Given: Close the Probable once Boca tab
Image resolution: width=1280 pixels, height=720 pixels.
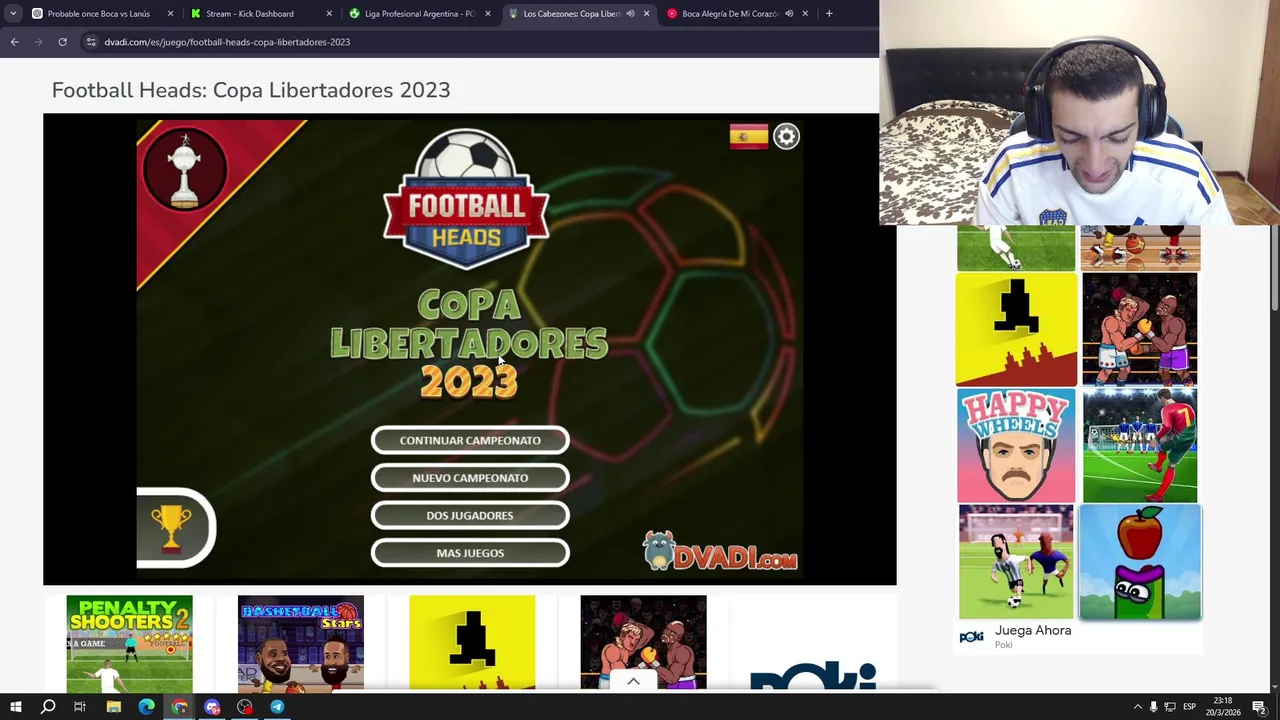Looking at the screenshot, I should 170,14.
